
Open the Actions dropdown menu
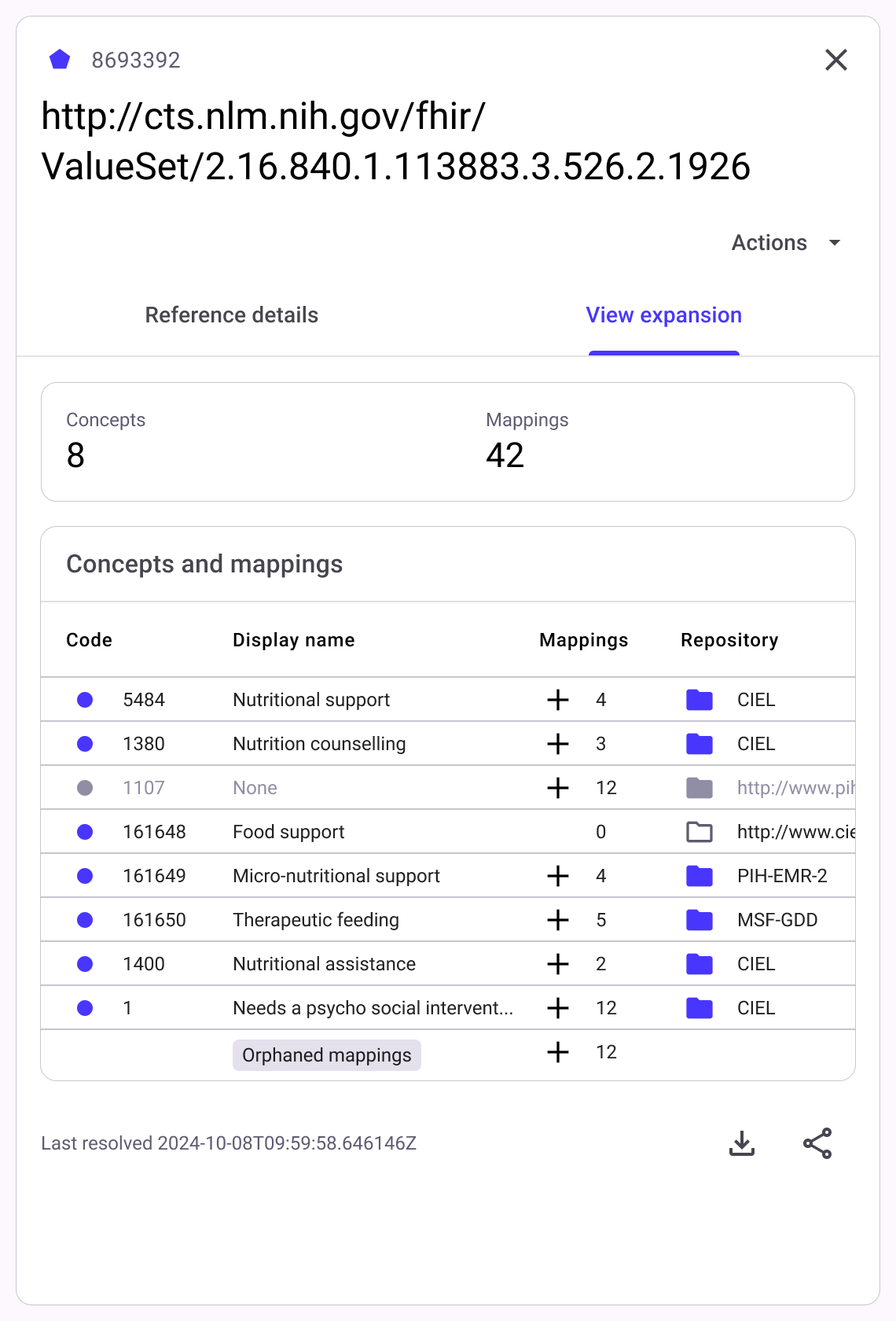click(786, 243)
